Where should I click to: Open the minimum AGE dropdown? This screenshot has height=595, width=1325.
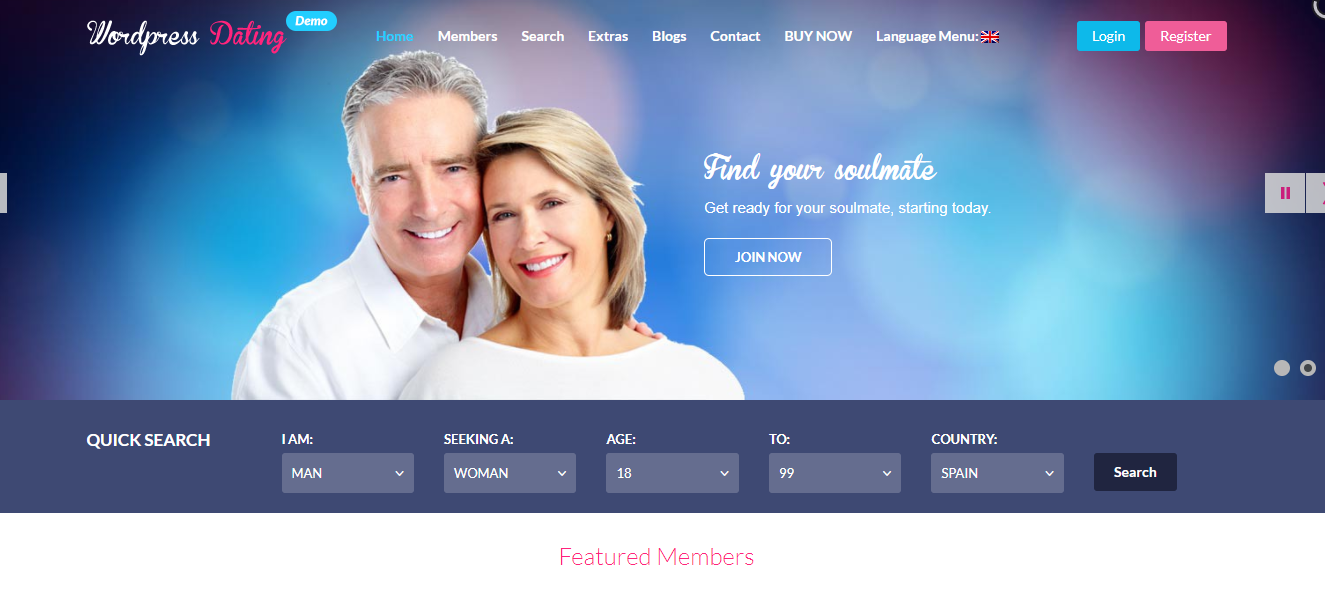(672, 473)
